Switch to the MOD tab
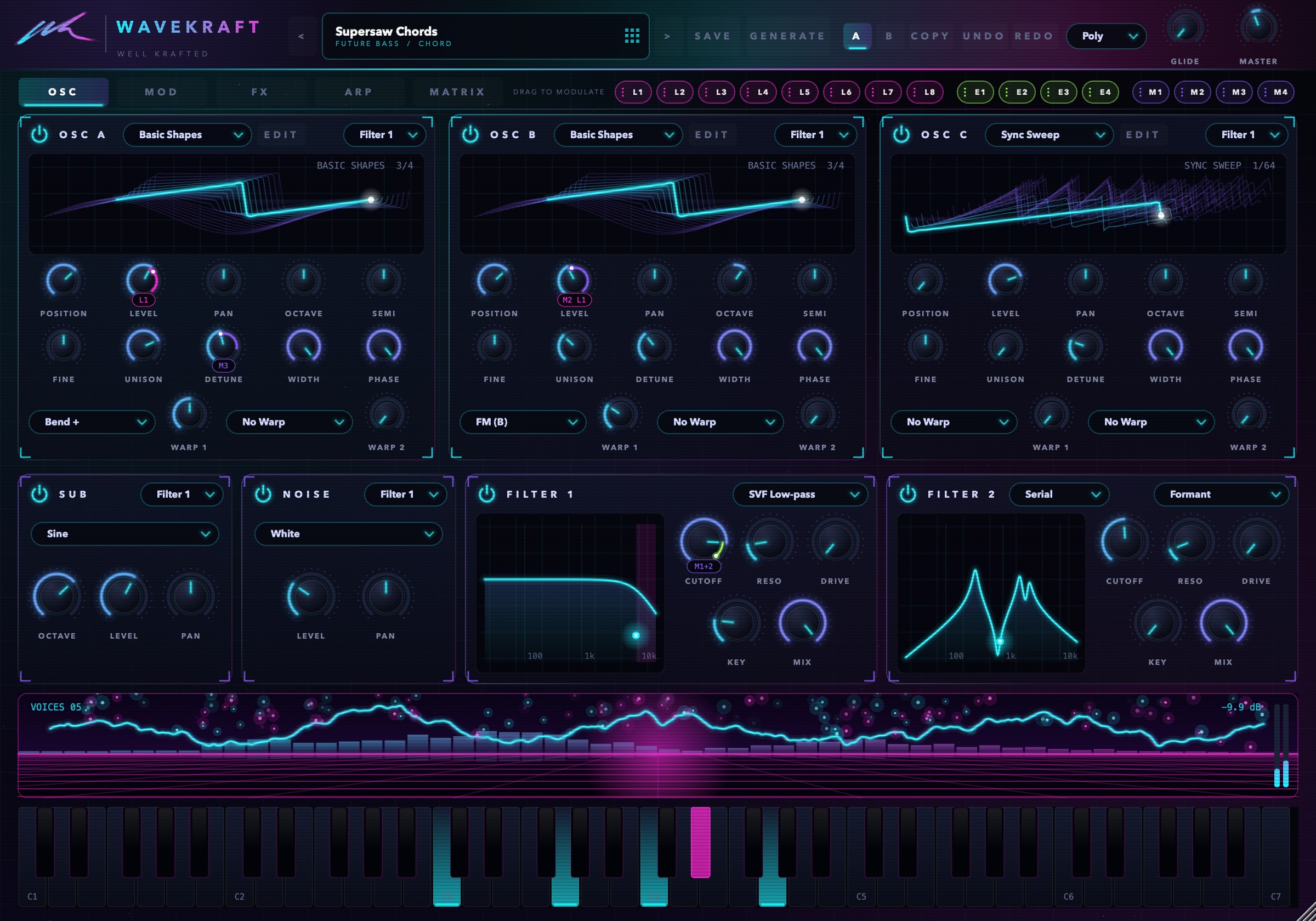Screen dimensions: 1316x921 [x=161, y=92]
